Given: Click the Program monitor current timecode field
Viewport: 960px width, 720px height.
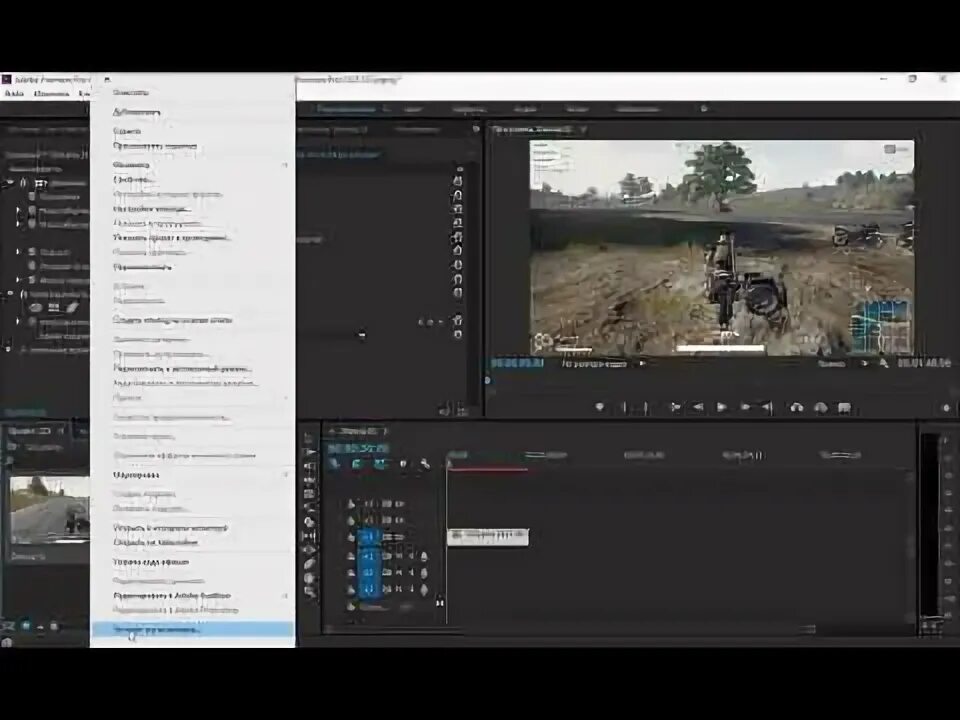Looking at the screenshot, I should pyautogui.click(x=517, y=364).
